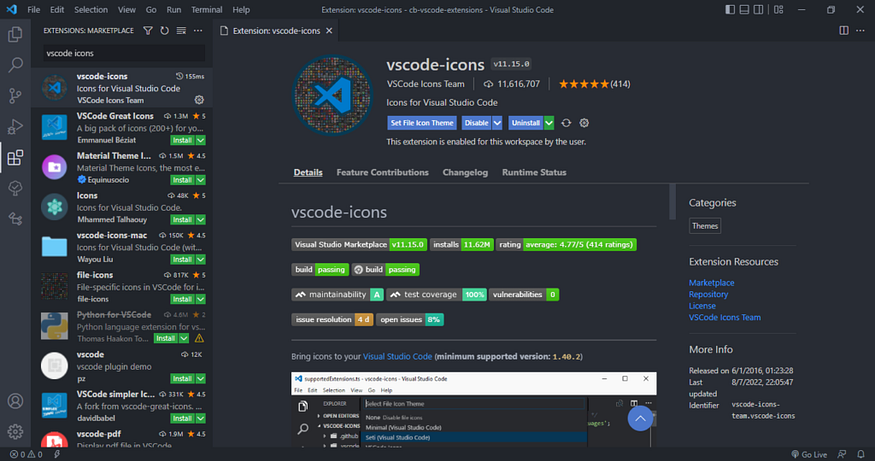Open editor More Actions ellipsis

tap(860, 31)
